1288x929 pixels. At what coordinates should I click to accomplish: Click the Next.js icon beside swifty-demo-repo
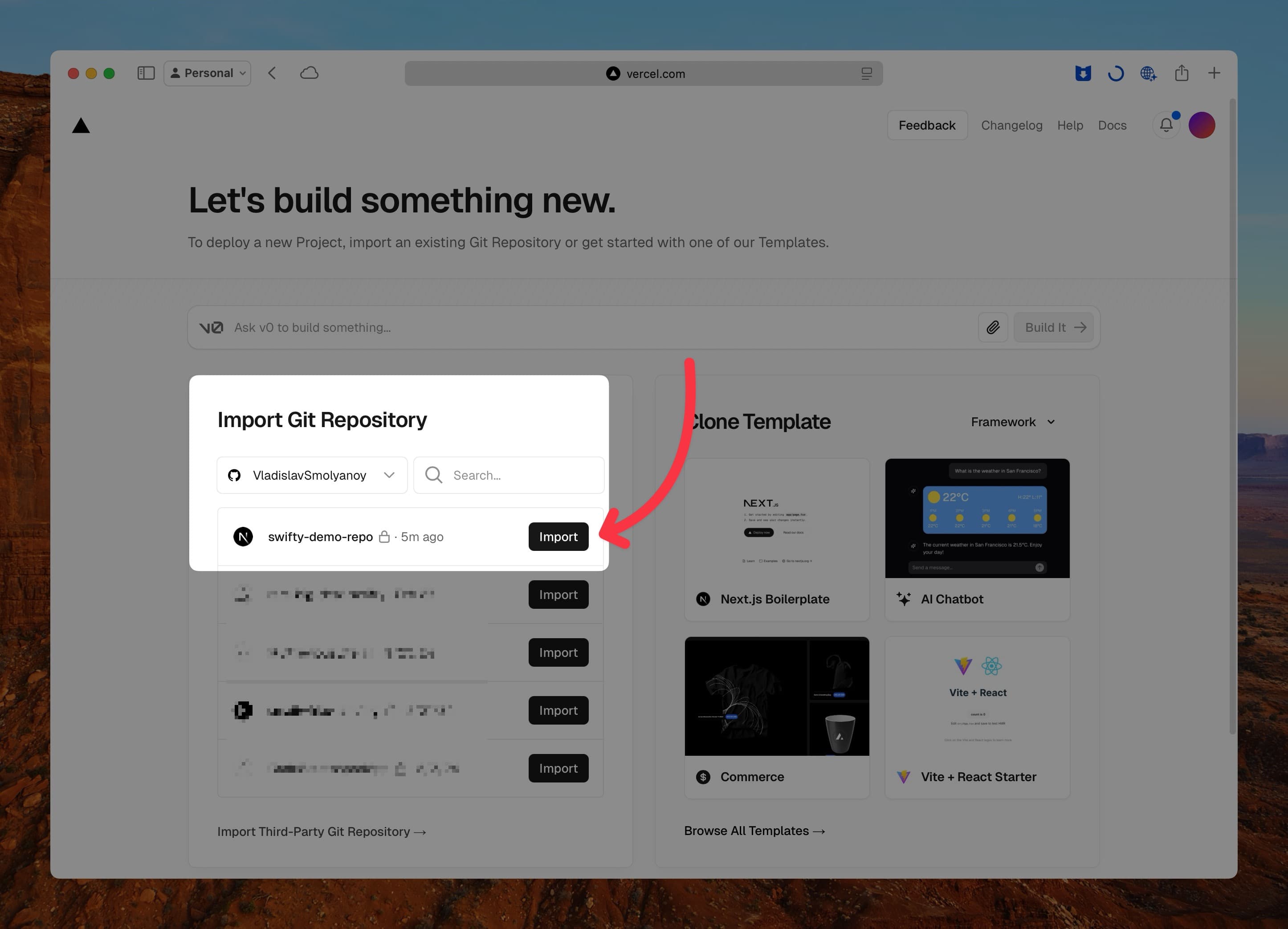(x=243, y=537)
